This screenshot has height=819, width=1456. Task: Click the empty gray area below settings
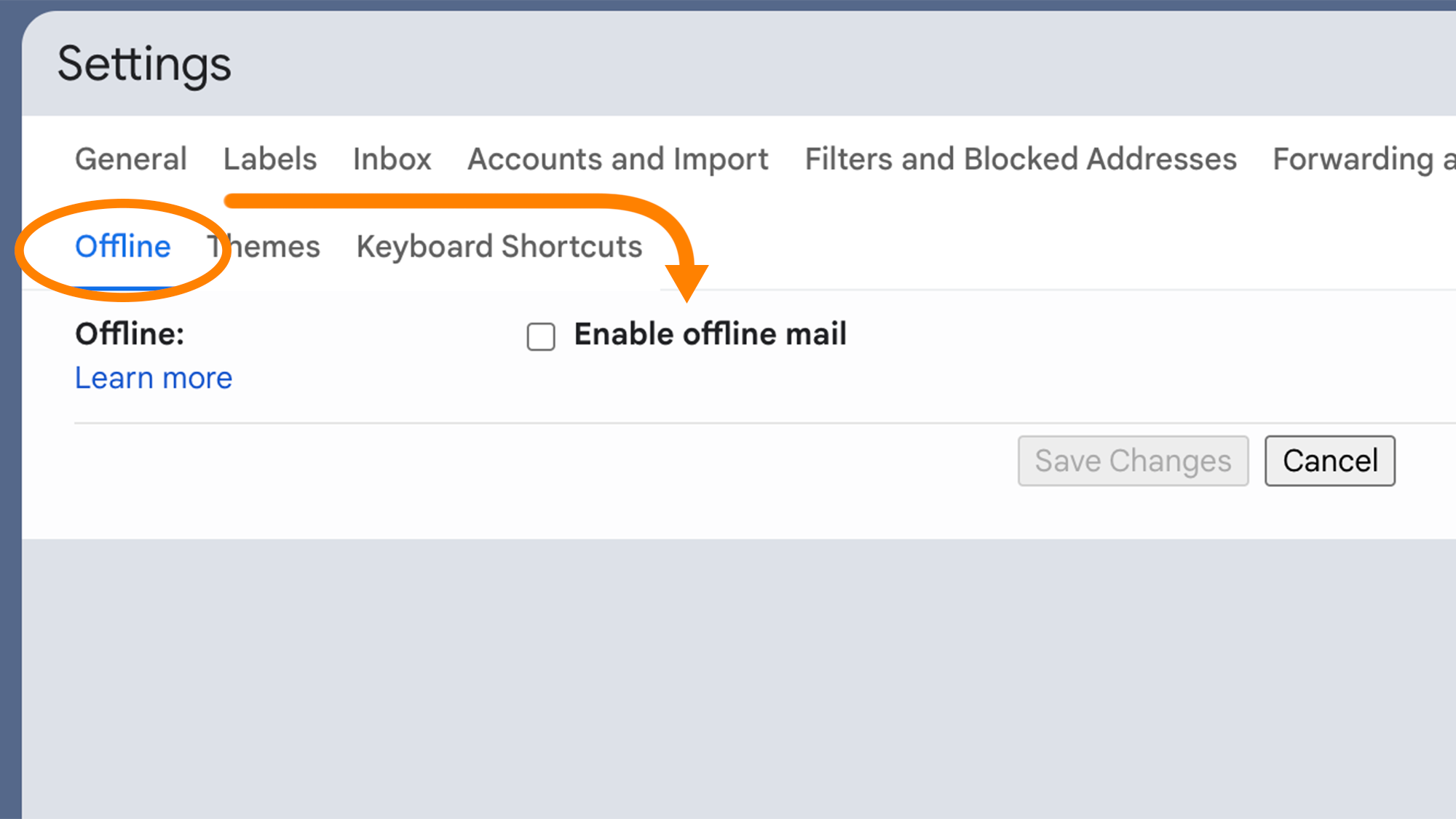[728, 677]
